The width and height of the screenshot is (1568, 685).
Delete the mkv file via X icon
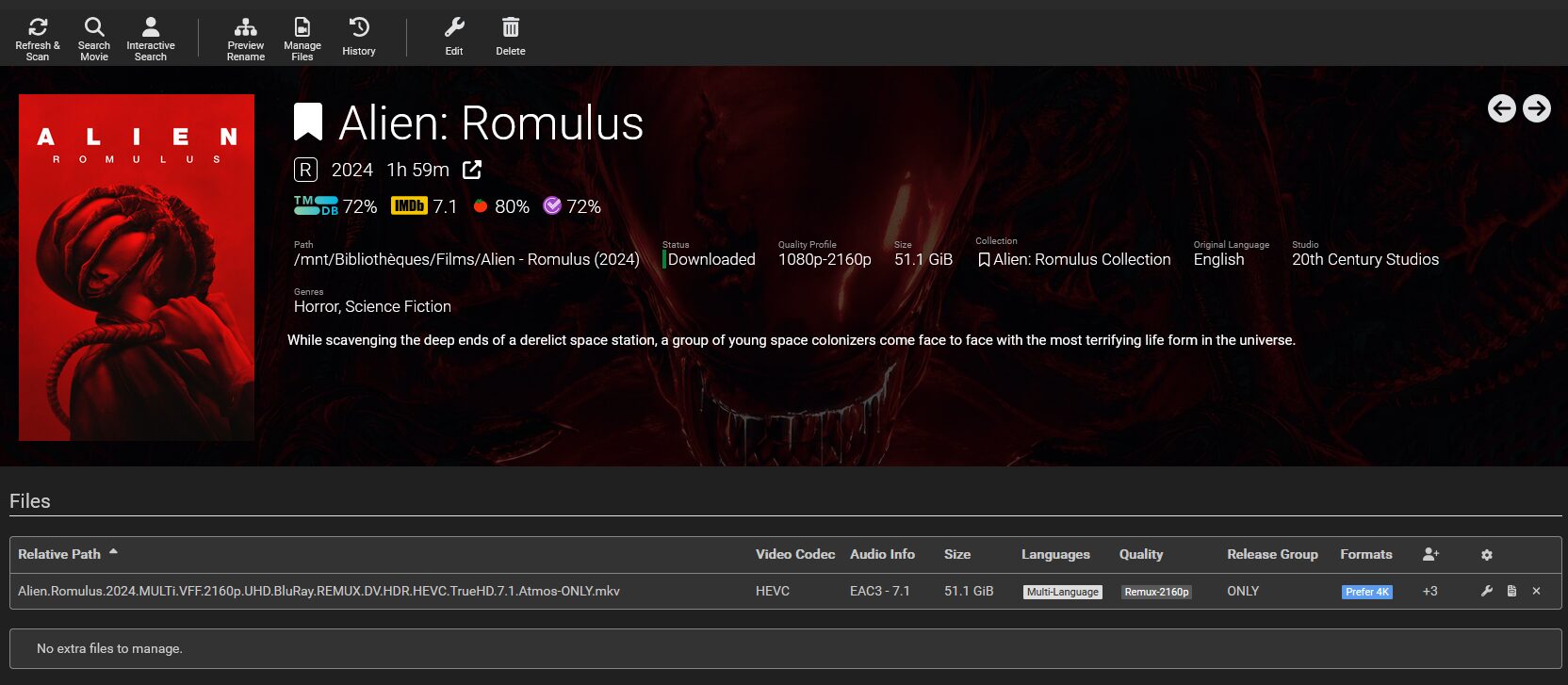[x=1537, y=591]
